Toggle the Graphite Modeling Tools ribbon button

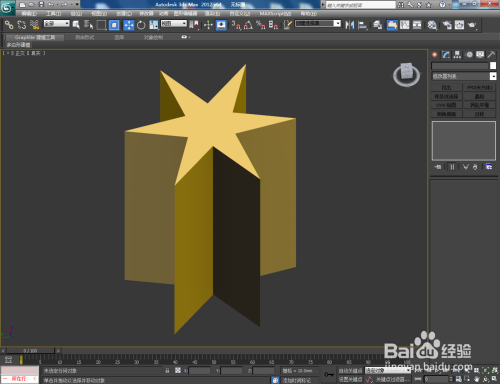[392, 25]
